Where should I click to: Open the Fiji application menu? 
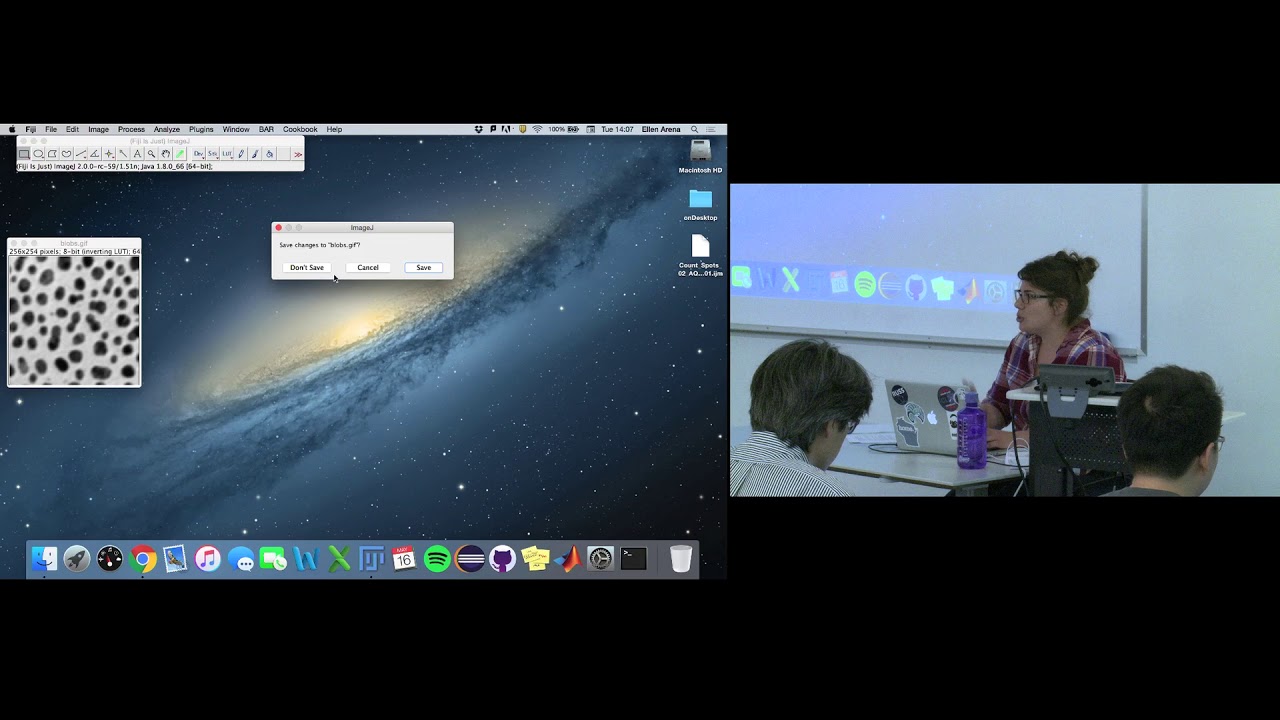click(31, 129)
